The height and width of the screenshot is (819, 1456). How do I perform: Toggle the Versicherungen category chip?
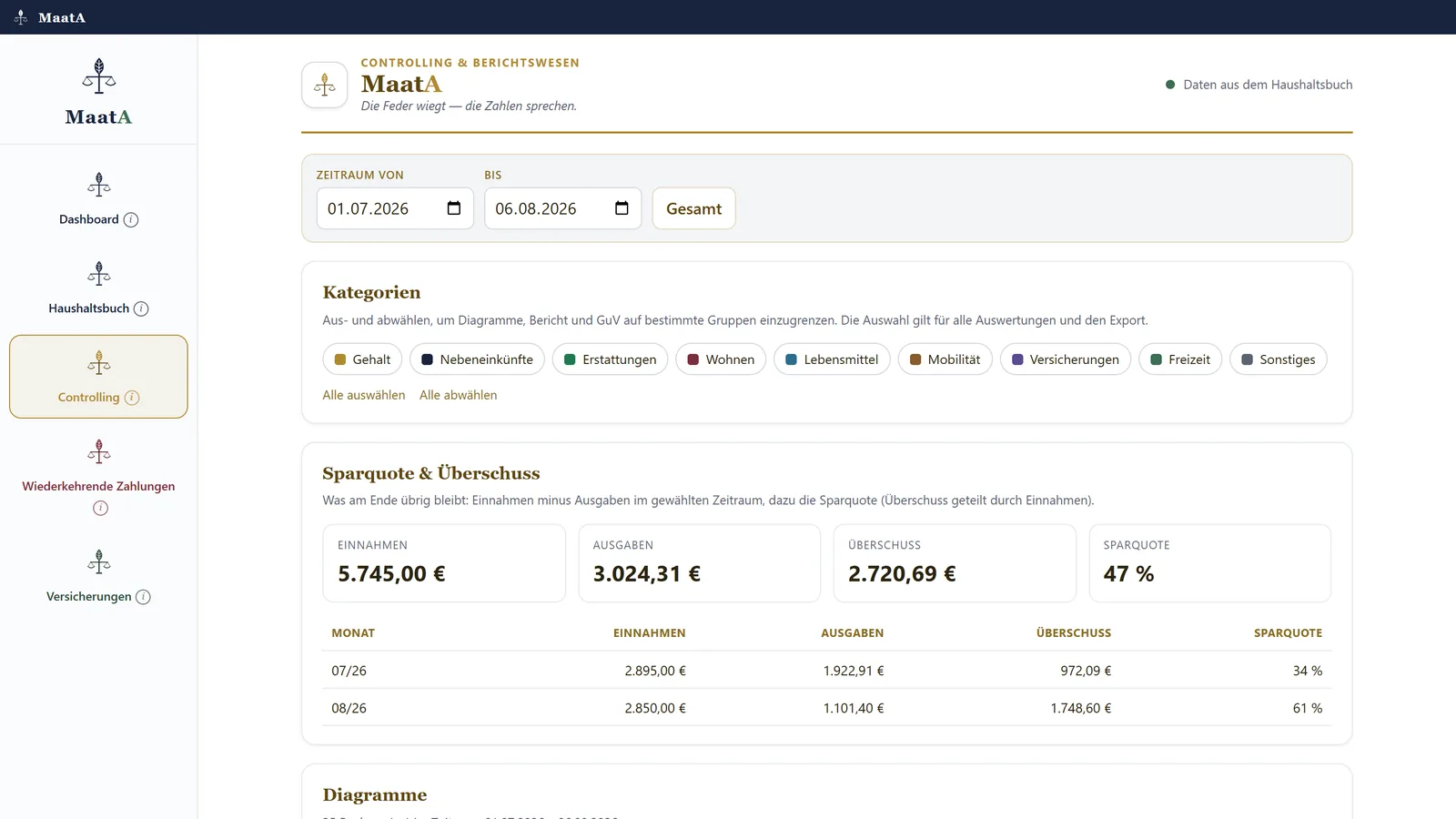(x=1065, y=359)
